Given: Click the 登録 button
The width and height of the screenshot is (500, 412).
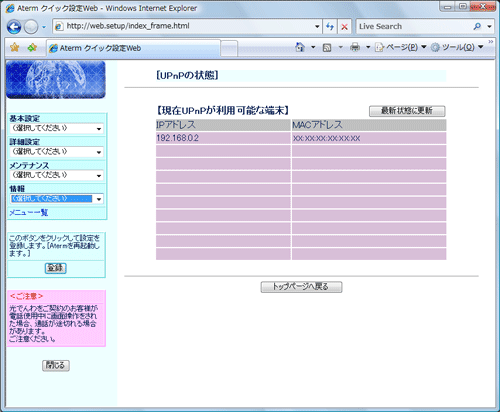Looking at the screenshot, I should (56, 268).
